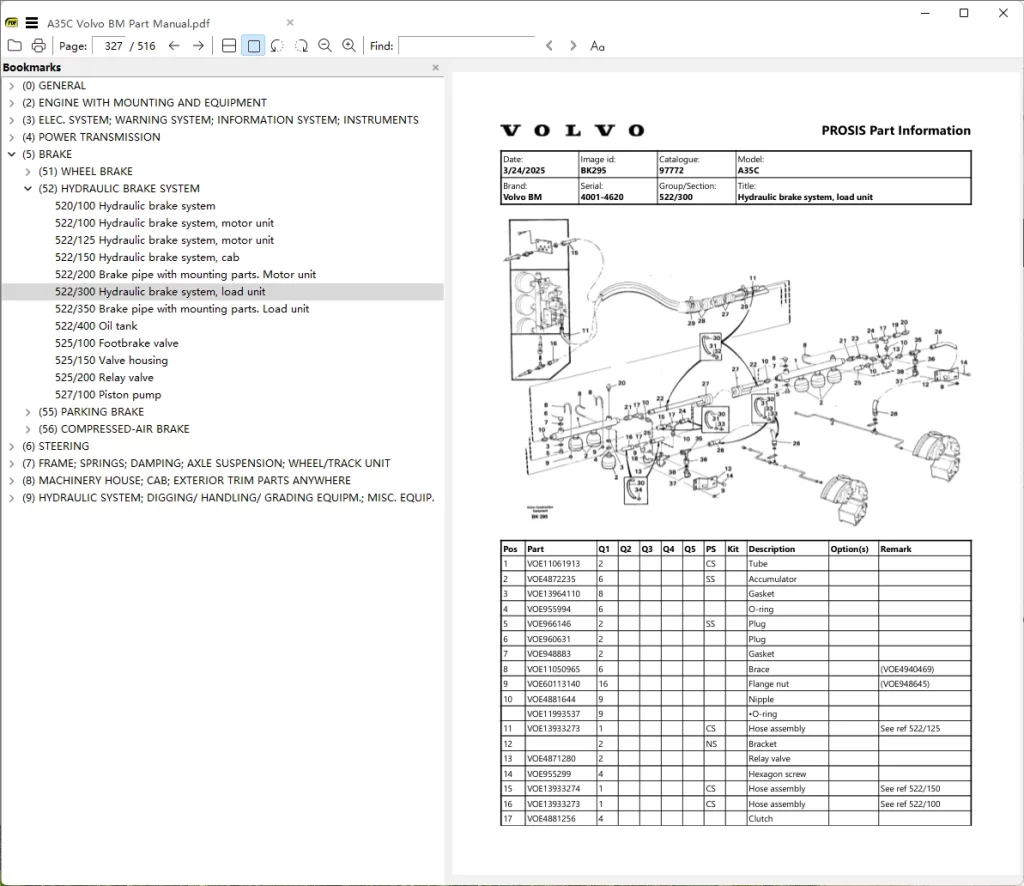1024x886 pixels.
Task: Click the 'See ref 522/150' remark
Action: pos(910,789)
